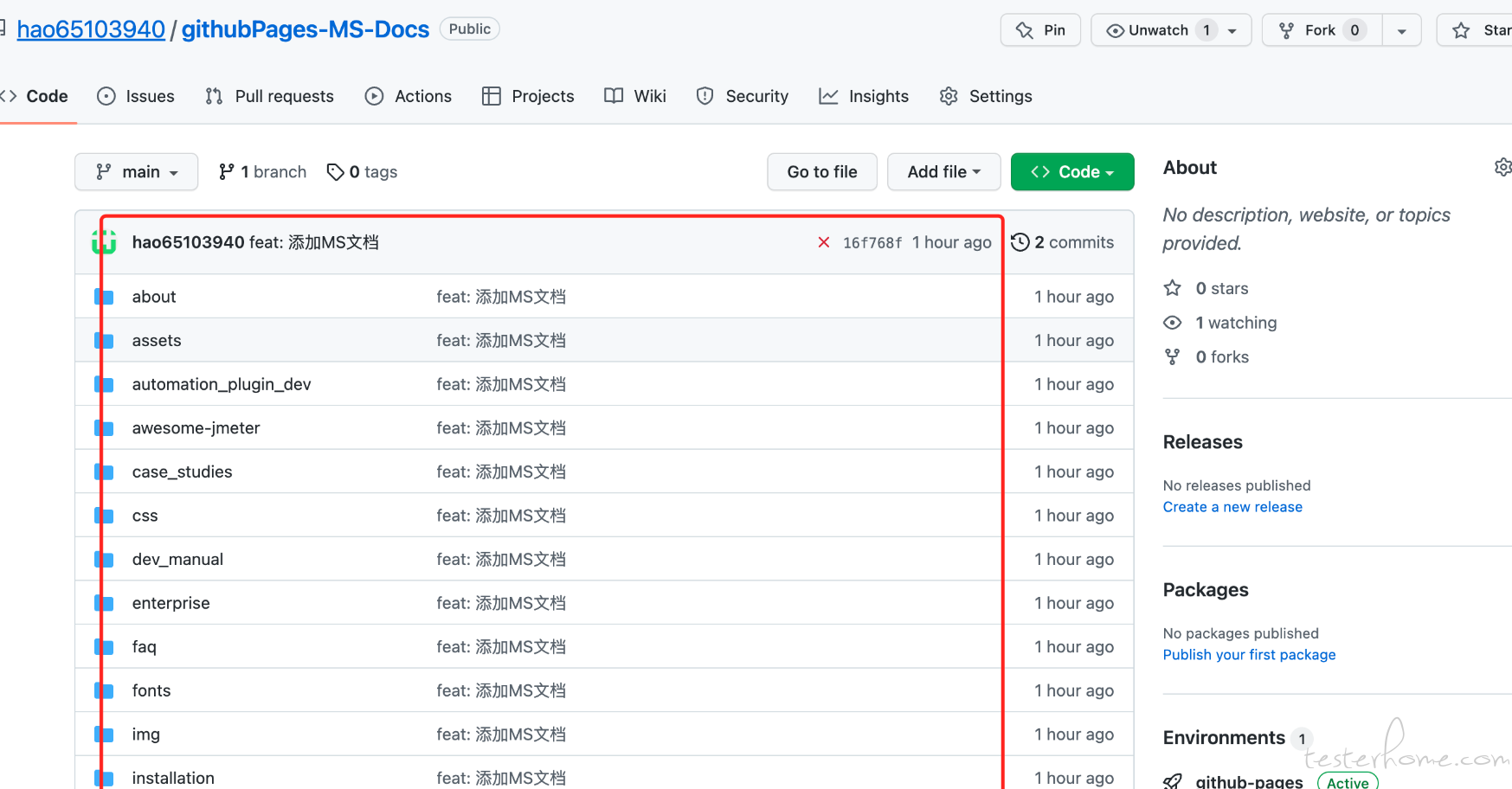Open the case_studies folder
This screenshot has width=1512, height=789.
pos(183,471)
